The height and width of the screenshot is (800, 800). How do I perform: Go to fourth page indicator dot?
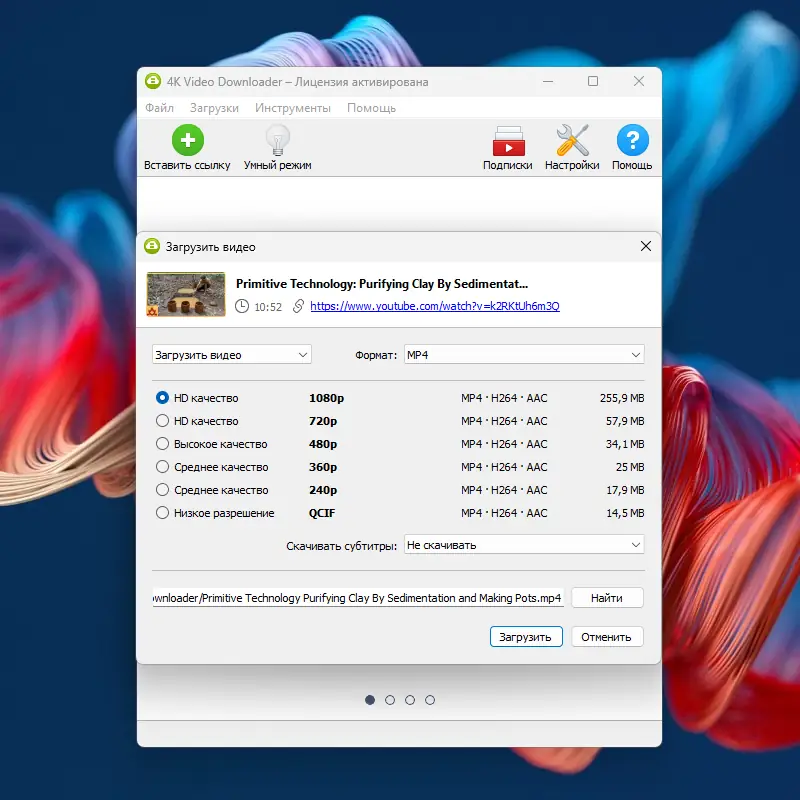tap(430, 700)
